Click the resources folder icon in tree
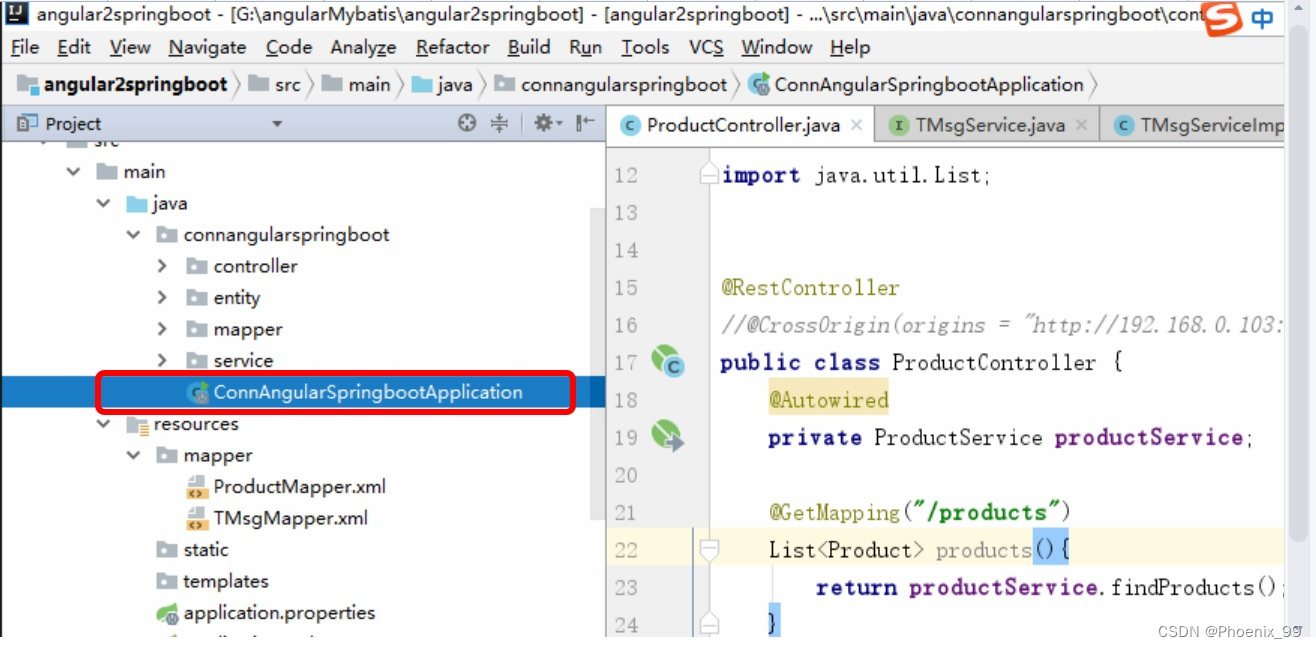Screen dimensions: 1316x648 137,424
